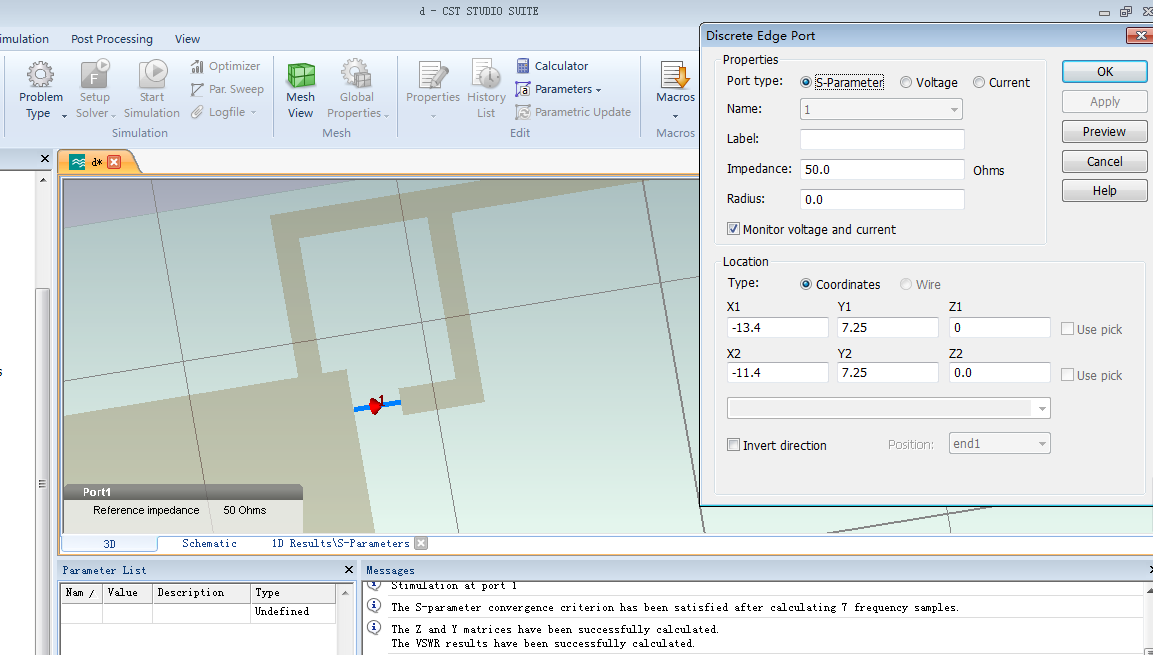The width and height of the screenshot is (1153, 655).
Task: Open the View ribbon tab
Action: pos(188,39)
